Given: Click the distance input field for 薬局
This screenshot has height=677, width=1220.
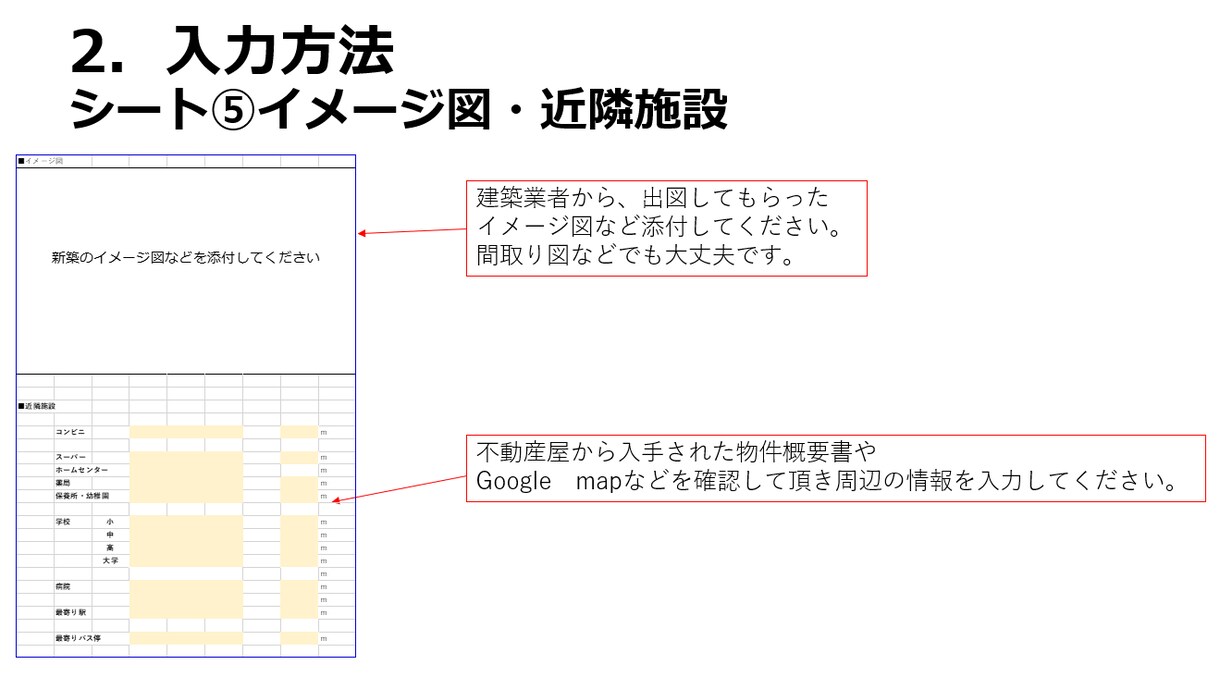Looking at the screenshot, I should tap(299, 483).
